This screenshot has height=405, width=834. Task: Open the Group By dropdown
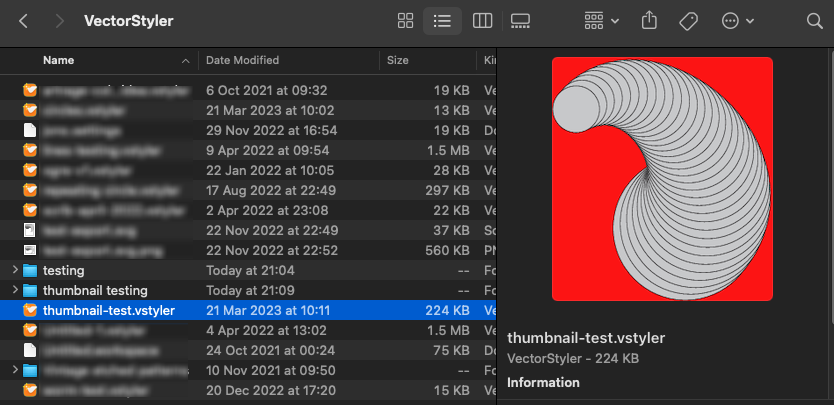coord(601,20)
